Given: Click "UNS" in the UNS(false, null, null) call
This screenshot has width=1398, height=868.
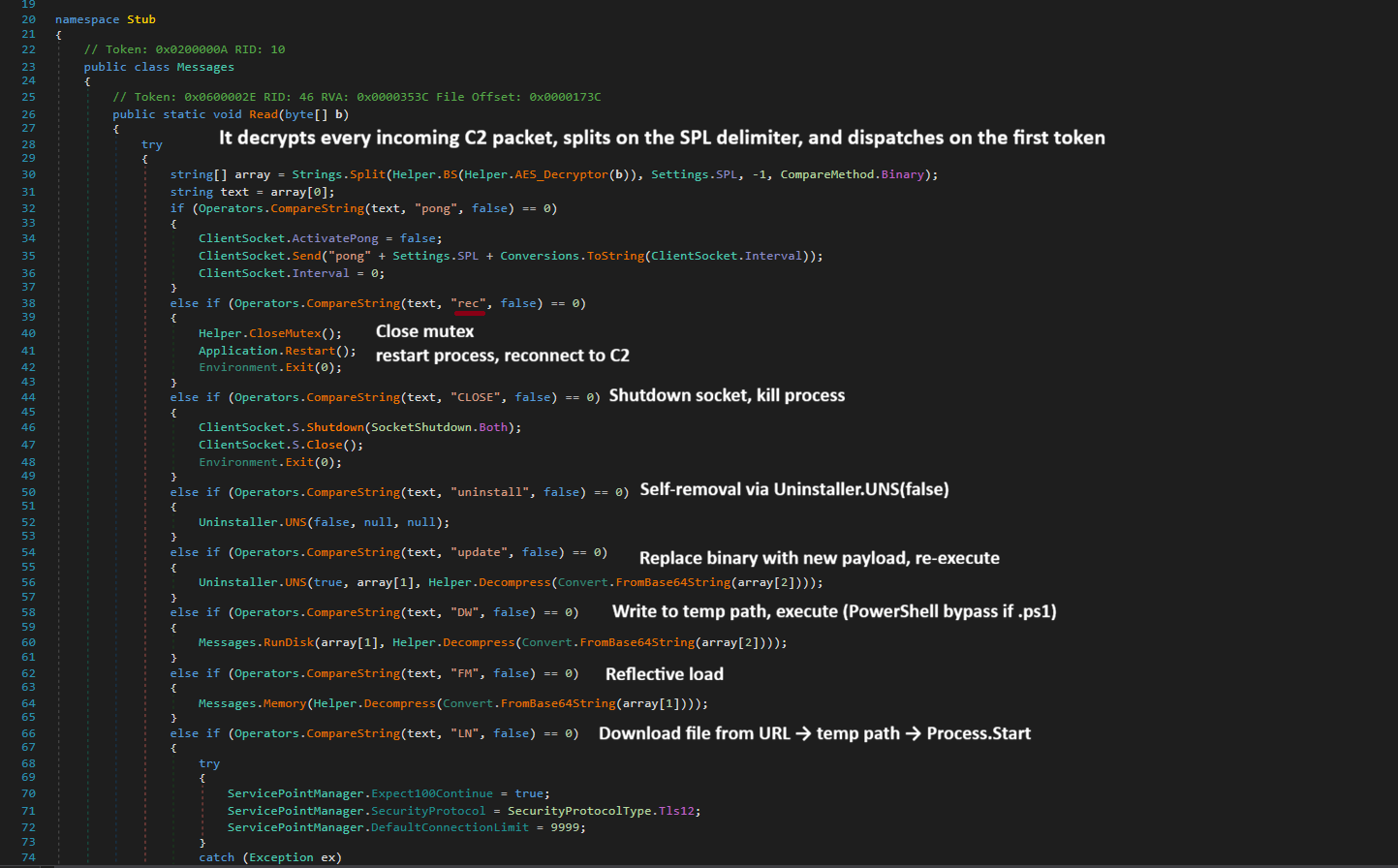Looking at the screenshot, I should click(295, 522).
